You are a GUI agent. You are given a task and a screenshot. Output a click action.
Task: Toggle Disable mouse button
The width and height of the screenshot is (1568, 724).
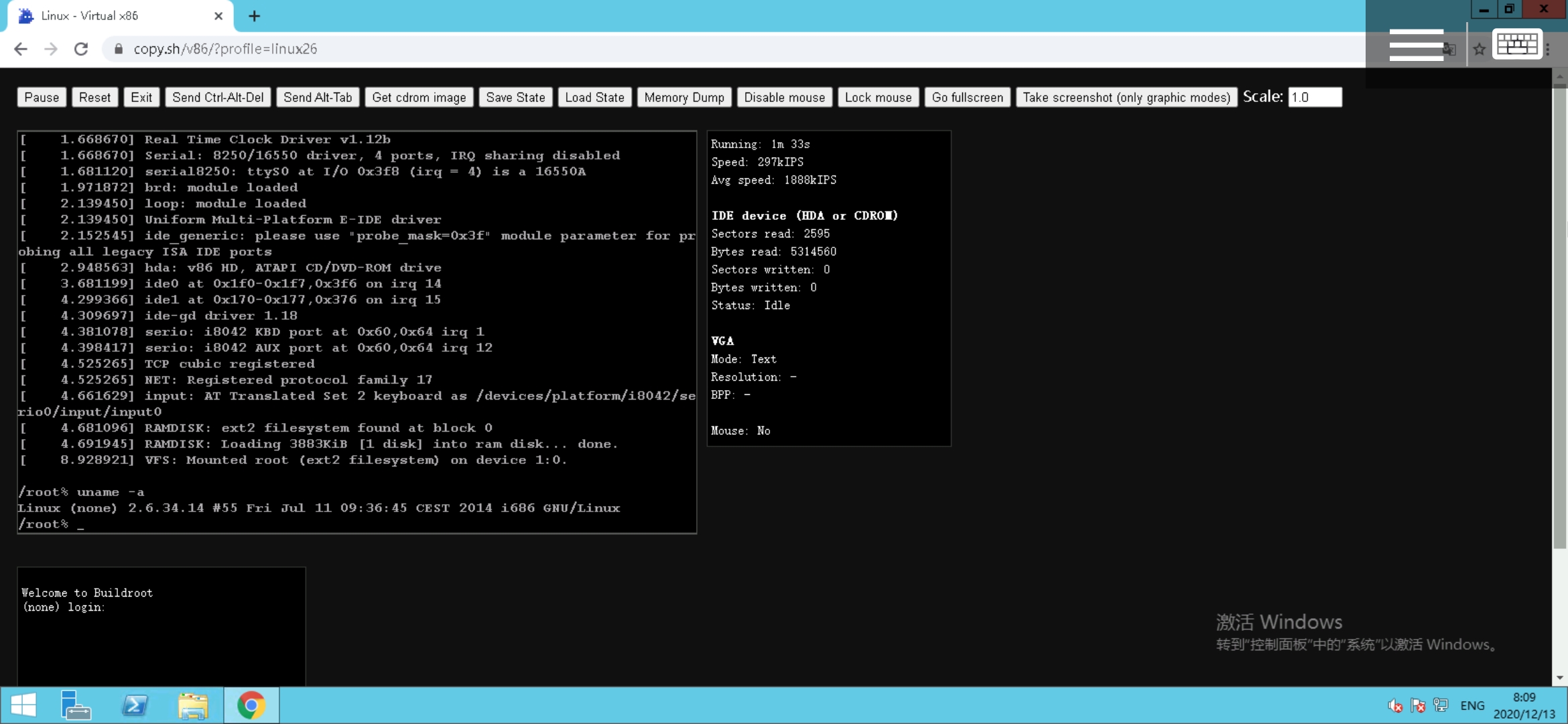(x=784, y=97)
